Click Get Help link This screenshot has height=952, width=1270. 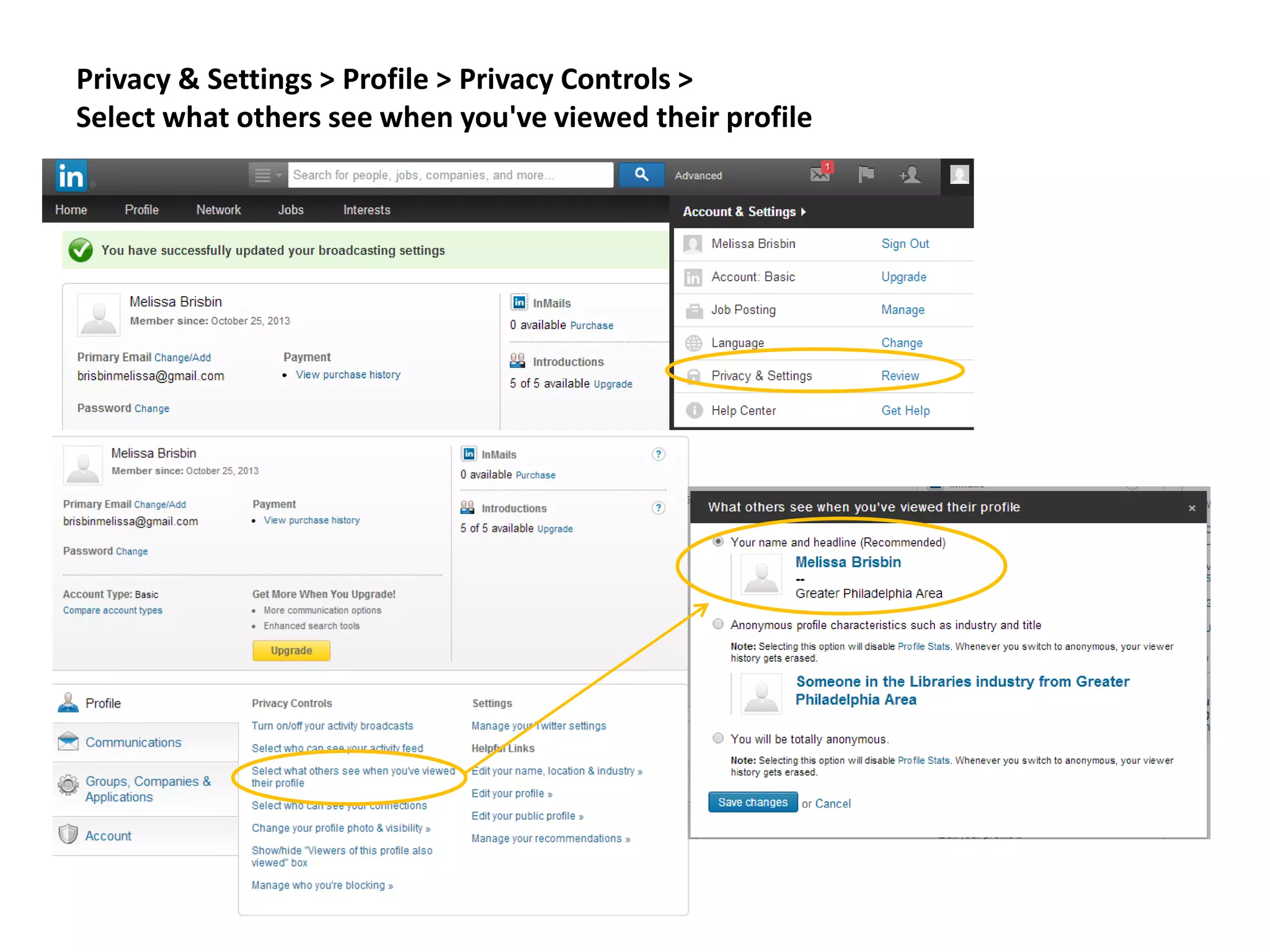click(905, 411)
